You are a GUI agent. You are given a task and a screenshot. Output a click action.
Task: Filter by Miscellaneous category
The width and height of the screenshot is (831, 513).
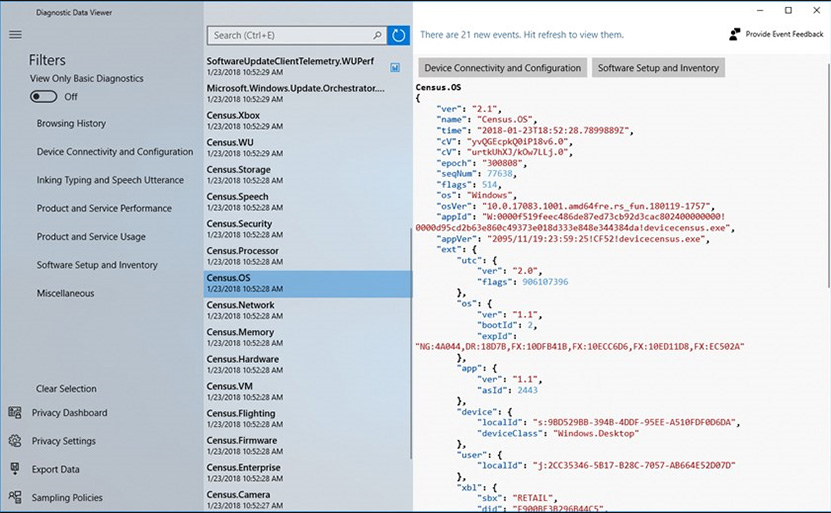pos(65,293)
